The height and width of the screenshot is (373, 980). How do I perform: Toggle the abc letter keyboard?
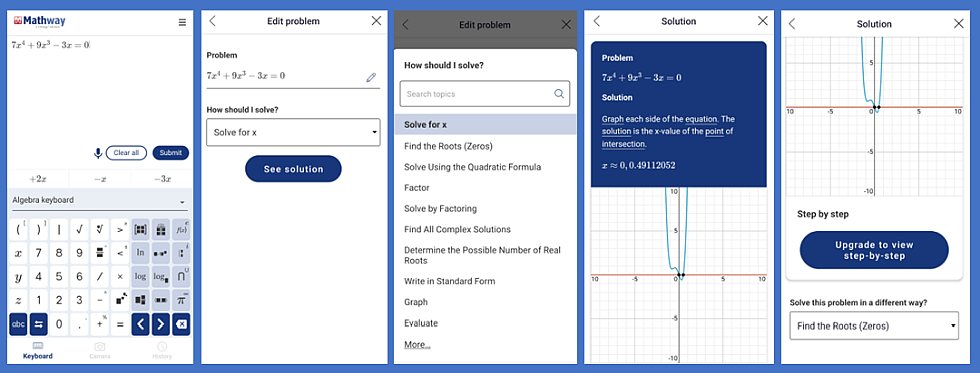pyautogui.click(x=18, y=324)
